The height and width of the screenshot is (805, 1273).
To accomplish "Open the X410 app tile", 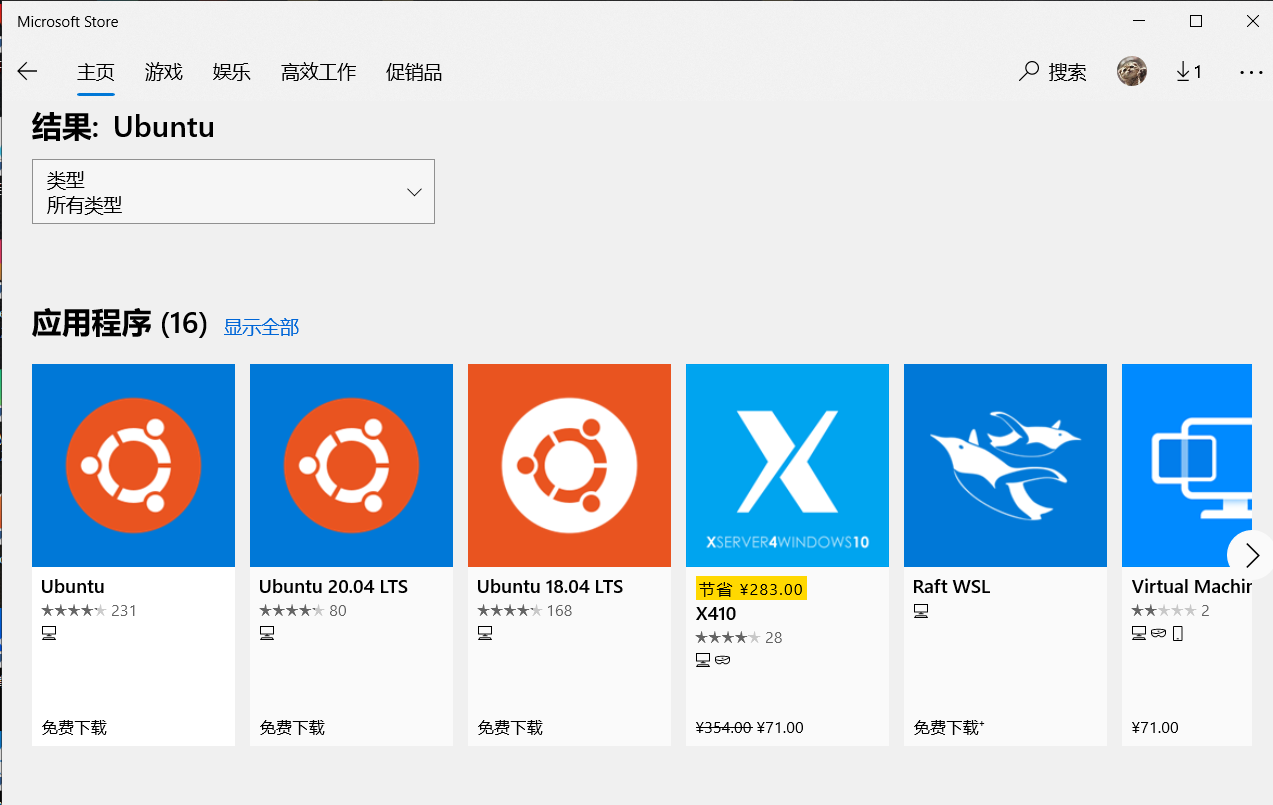I will tap(786, 465).
